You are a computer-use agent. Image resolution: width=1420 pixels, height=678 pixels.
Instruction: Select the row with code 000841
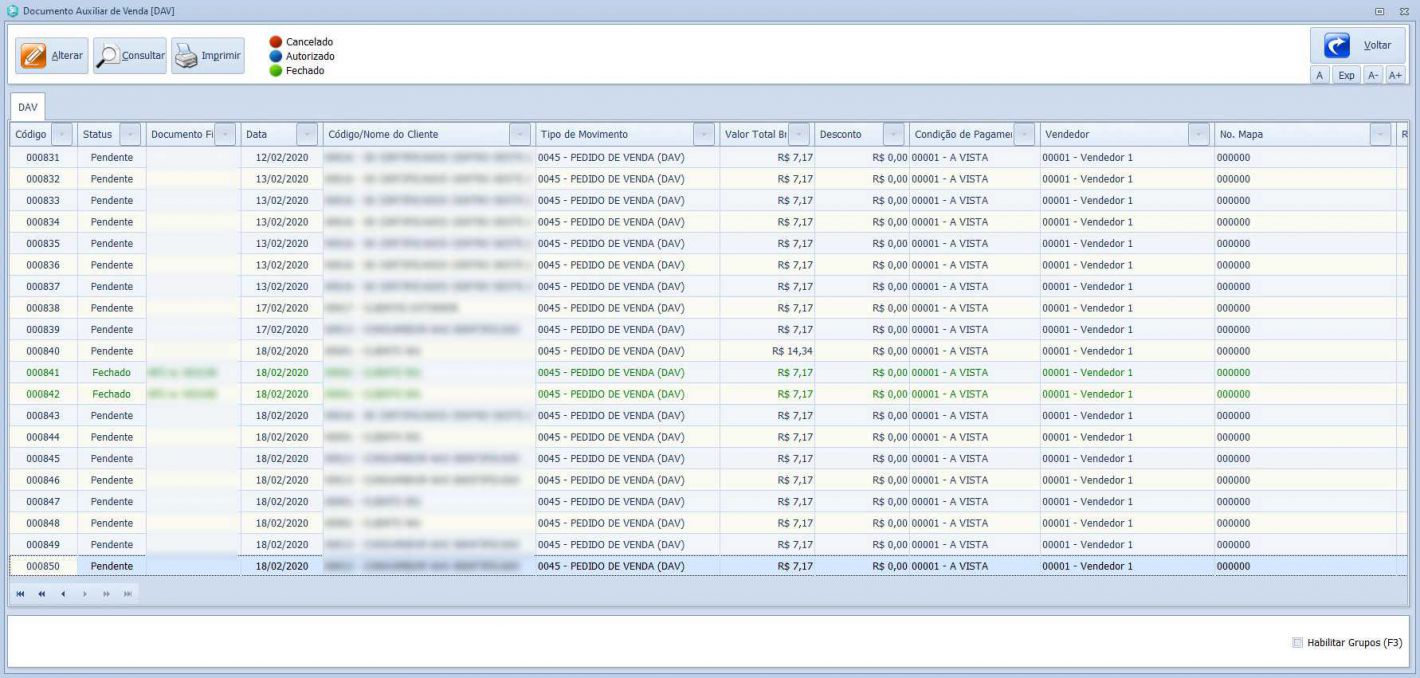tap(42, 372)
